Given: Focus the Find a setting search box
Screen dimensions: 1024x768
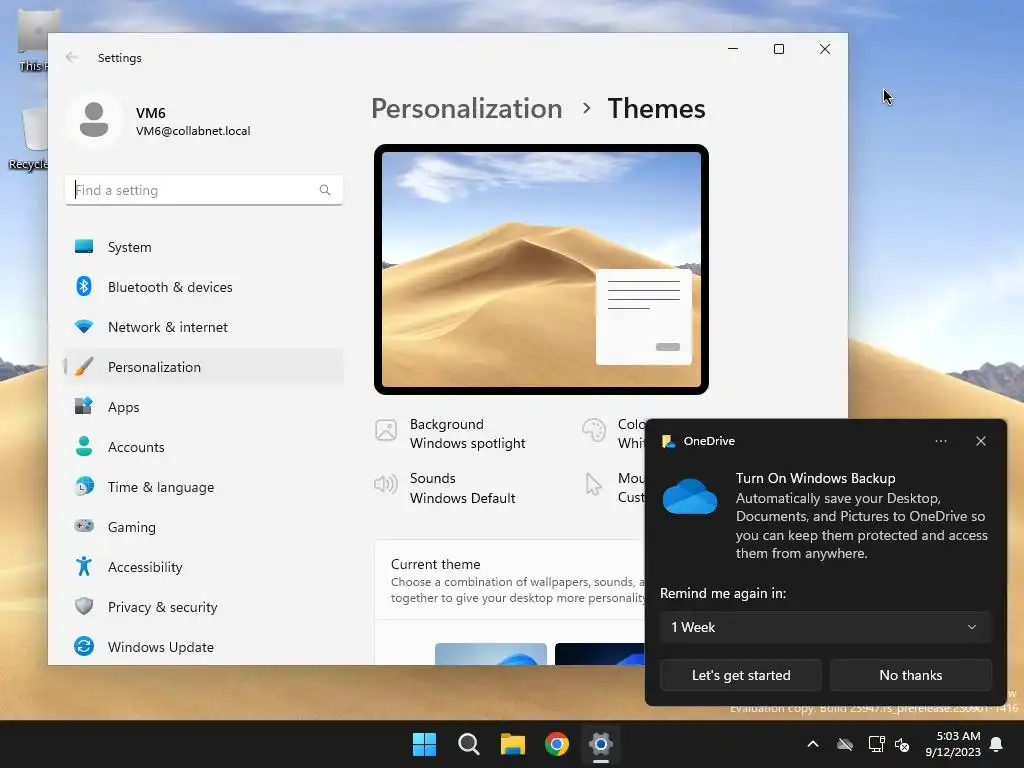Looking at the screenshot, I should click(204, 190).
